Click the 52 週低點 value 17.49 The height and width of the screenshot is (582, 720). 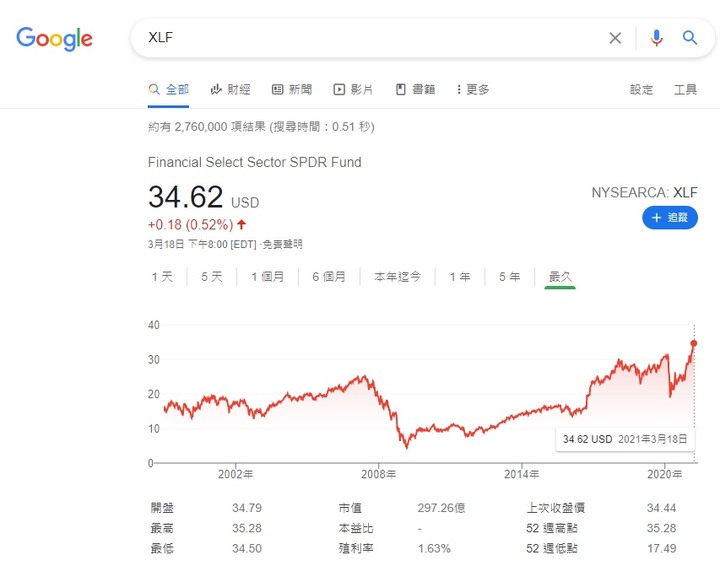click(662, 548)
